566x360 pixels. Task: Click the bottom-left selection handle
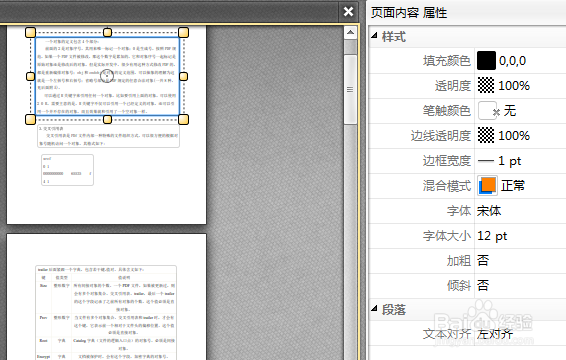pyautogui.click(x=31, y=119)
